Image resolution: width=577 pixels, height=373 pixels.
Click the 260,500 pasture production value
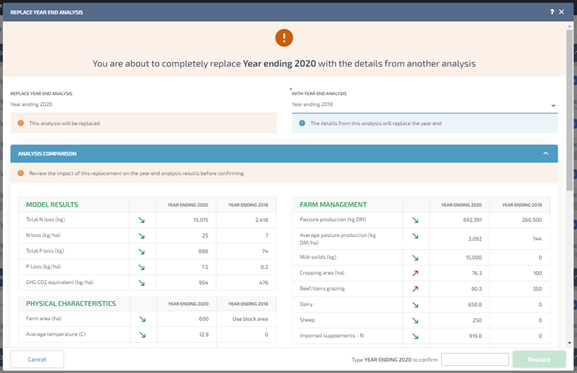click(532, 220)
